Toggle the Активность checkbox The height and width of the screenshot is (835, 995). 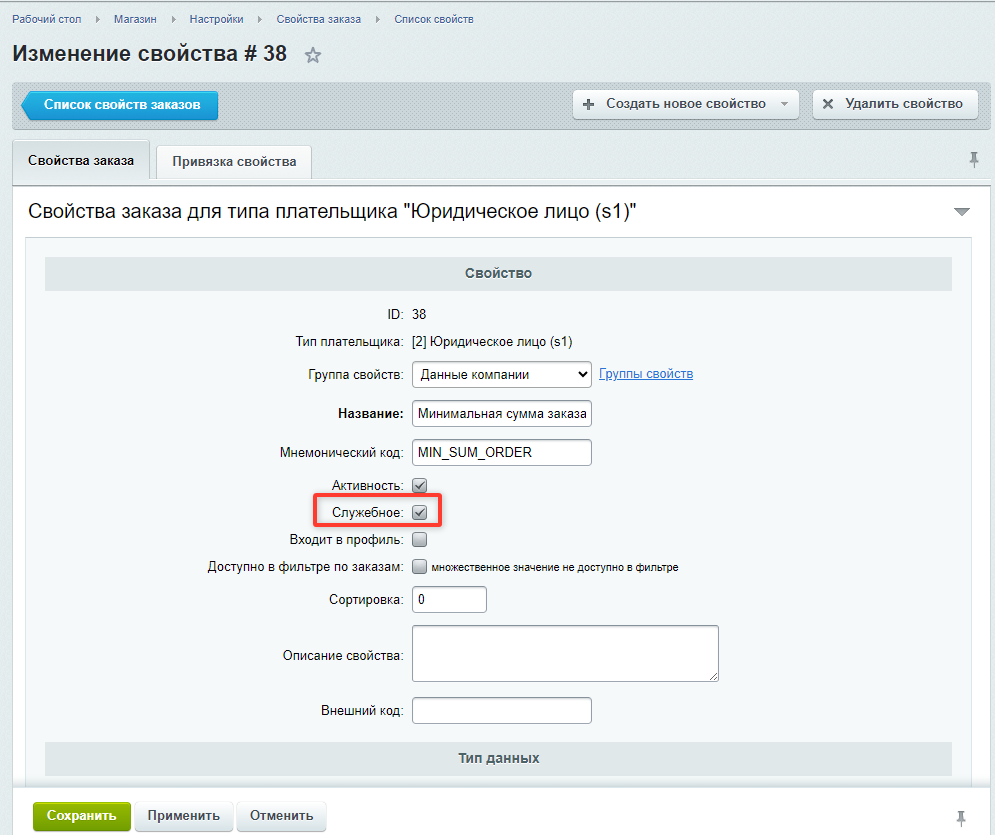tap(419, 485)
